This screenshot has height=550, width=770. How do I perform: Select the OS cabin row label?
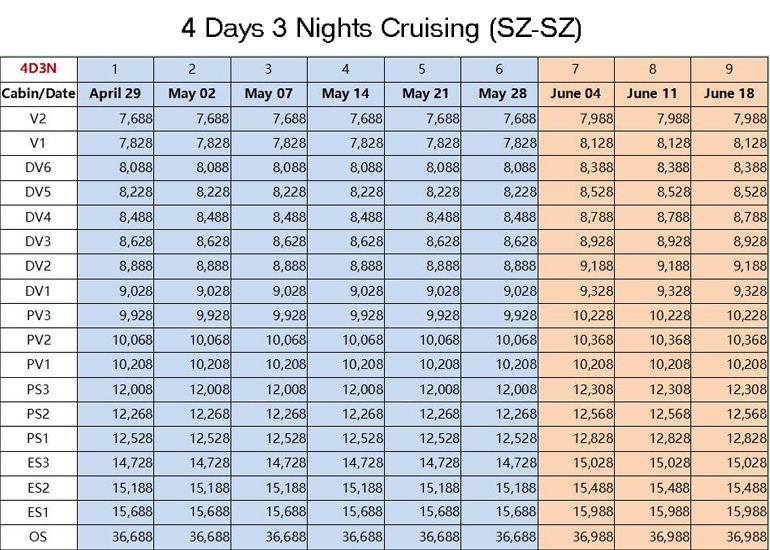coord(38,537)
